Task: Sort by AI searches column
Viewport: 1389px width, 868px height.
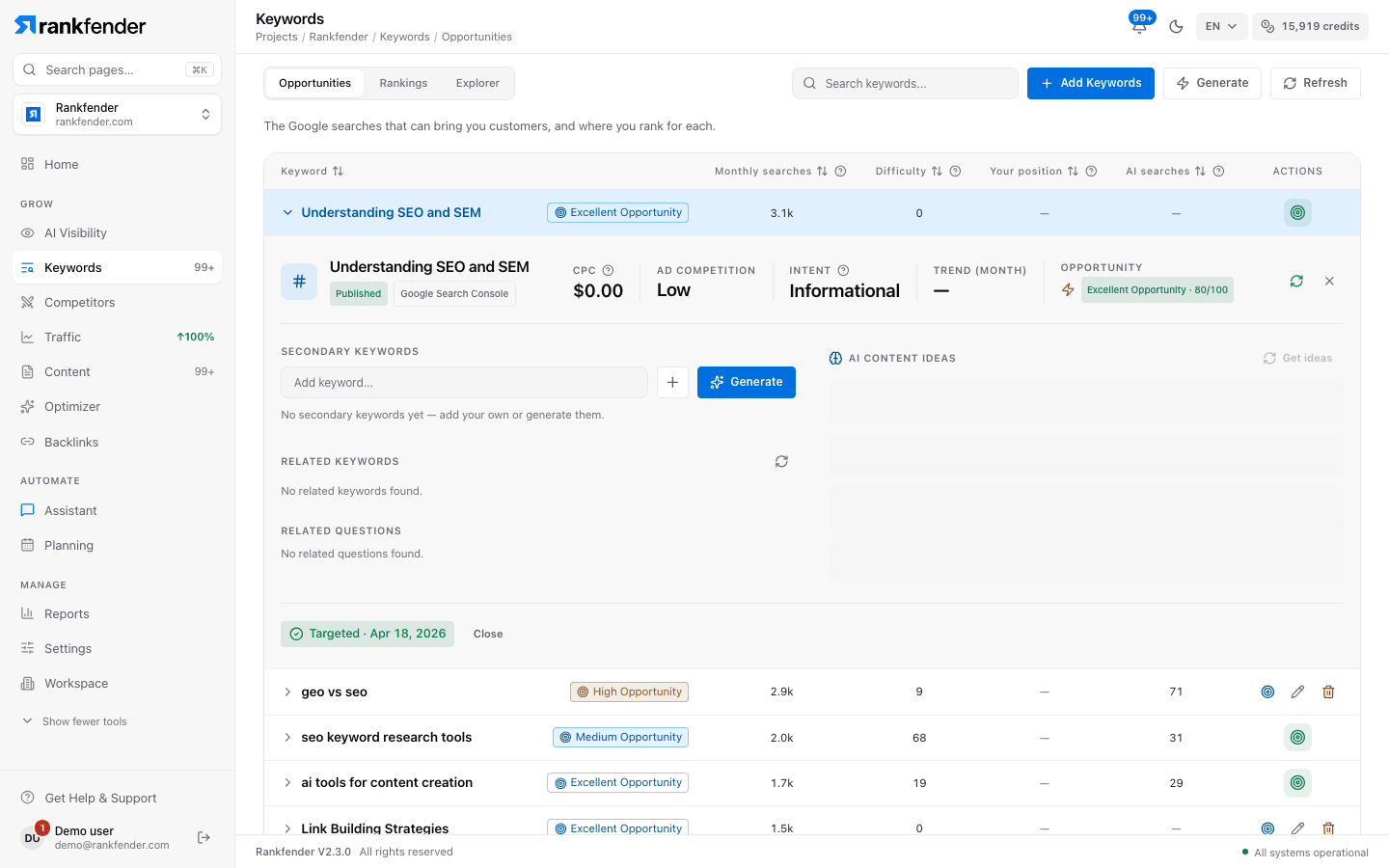Action: click(1165, 172)
